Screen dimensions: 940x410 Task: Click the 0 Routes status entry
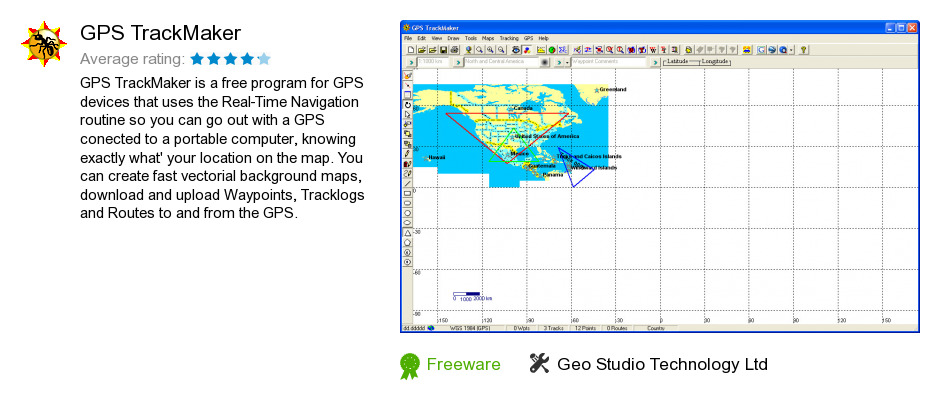point(617,328)
